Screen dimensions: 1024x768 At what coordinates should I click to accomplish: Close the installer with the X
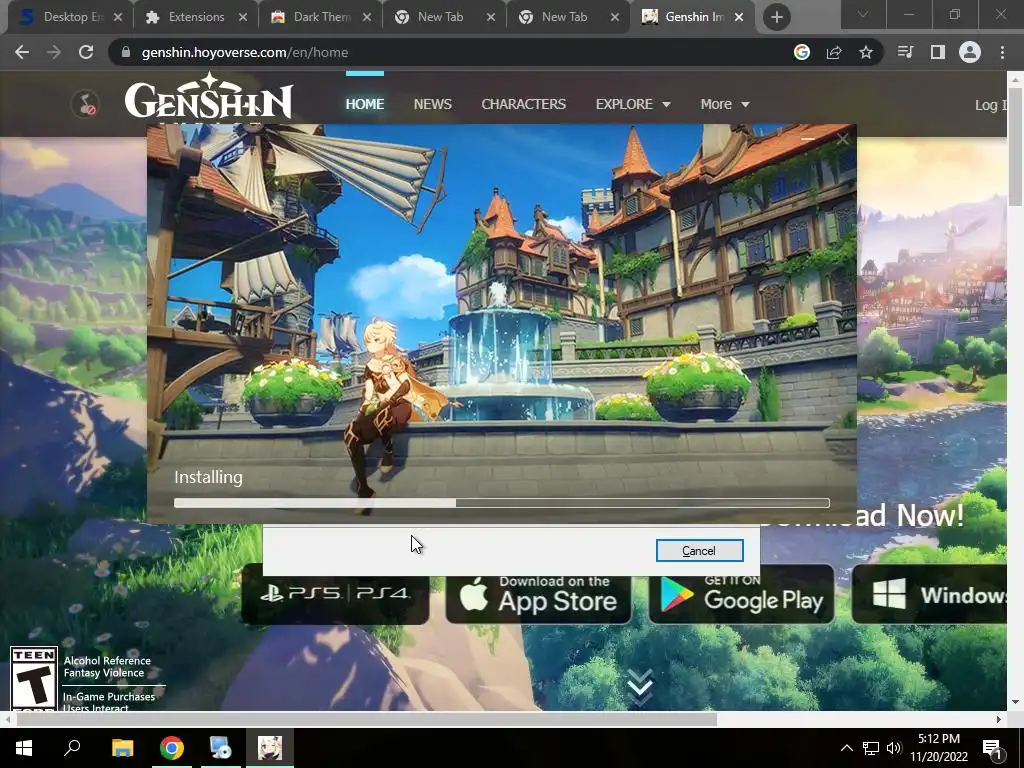(842, 139)
